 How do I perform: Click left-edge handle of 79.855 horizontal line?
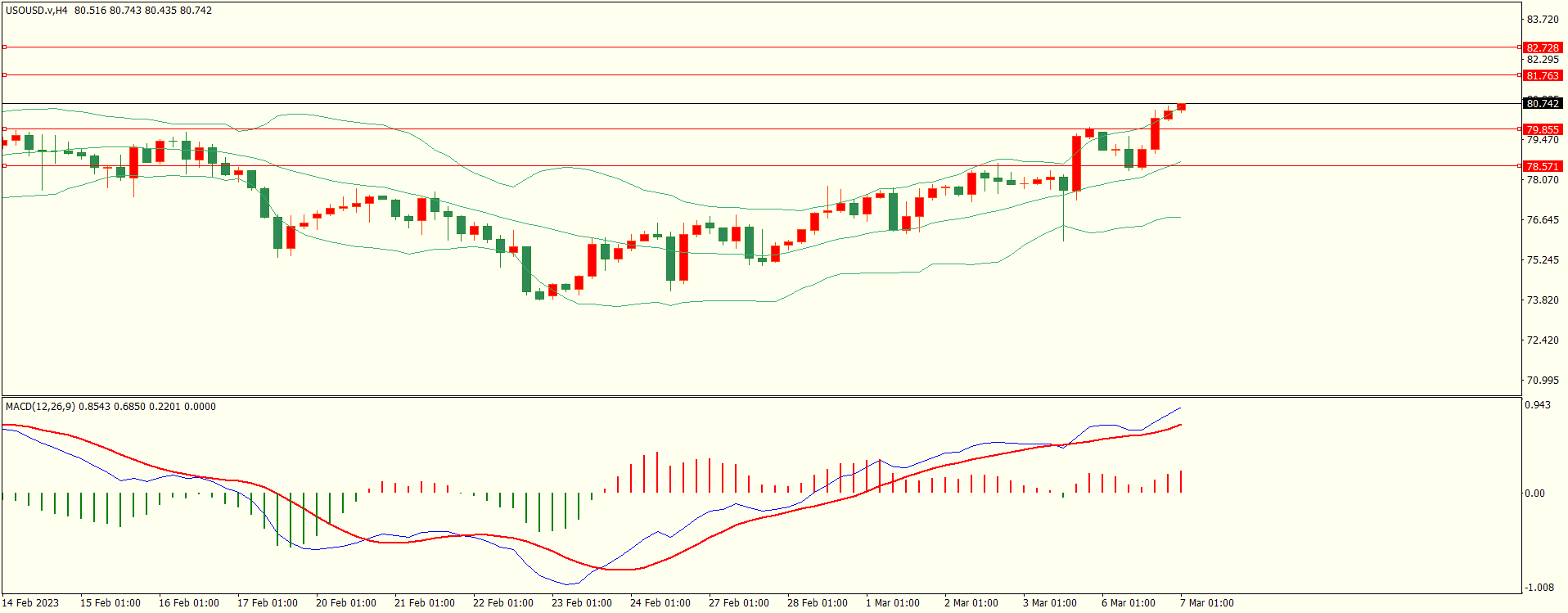[x=5, y=129]
